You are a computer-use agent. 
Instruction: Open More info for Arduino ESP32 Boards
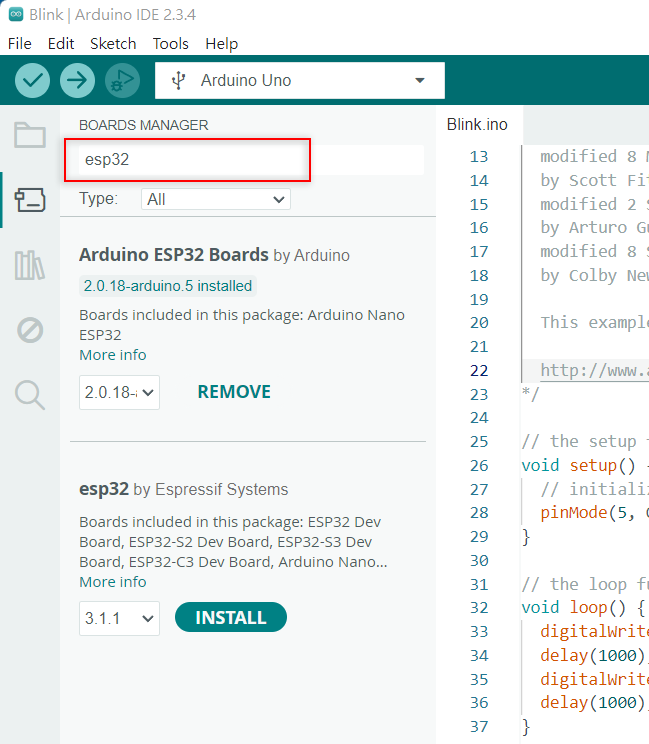pyautogui.click(x=113, y=355)
